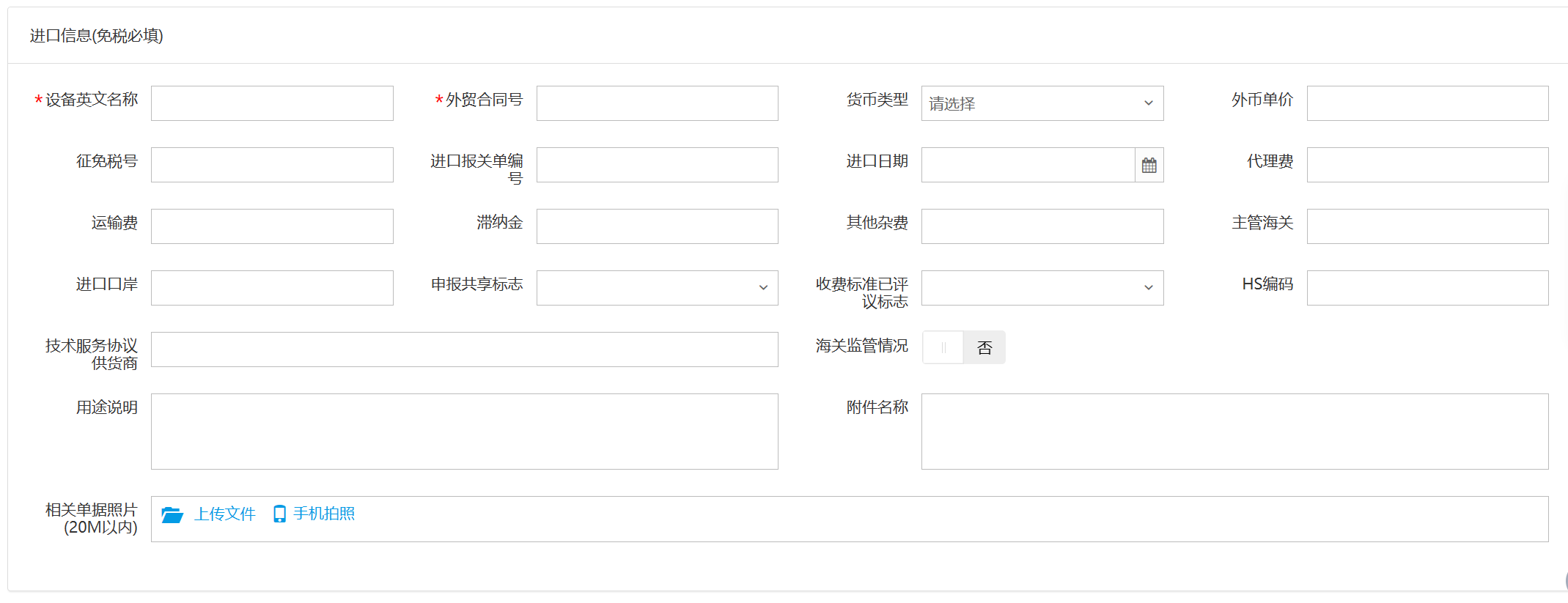Click the folder upload icon
Image resolution: width=1568 pixels, height=603 pixels.
[172, 514]
